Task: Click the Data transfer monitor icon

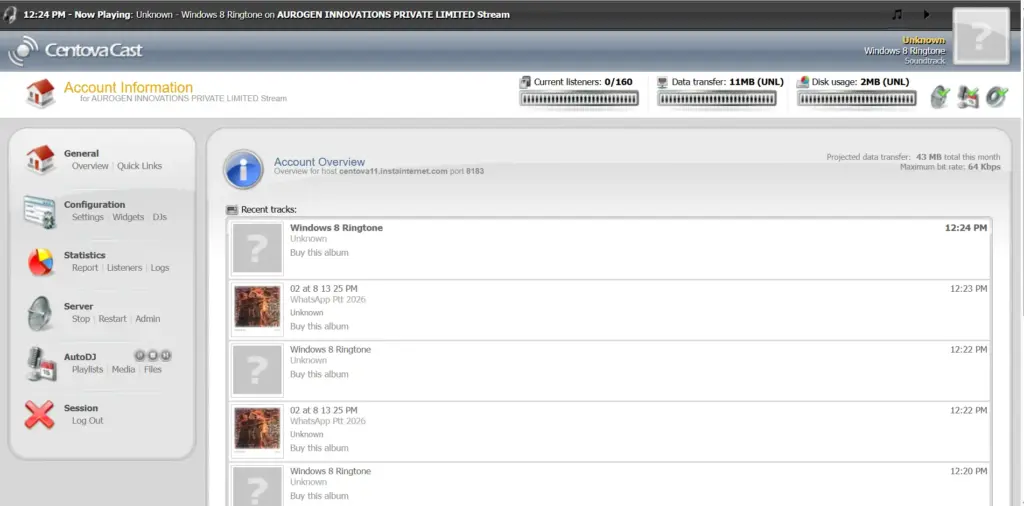Action: pyautogui.click(x=662, y=82)
